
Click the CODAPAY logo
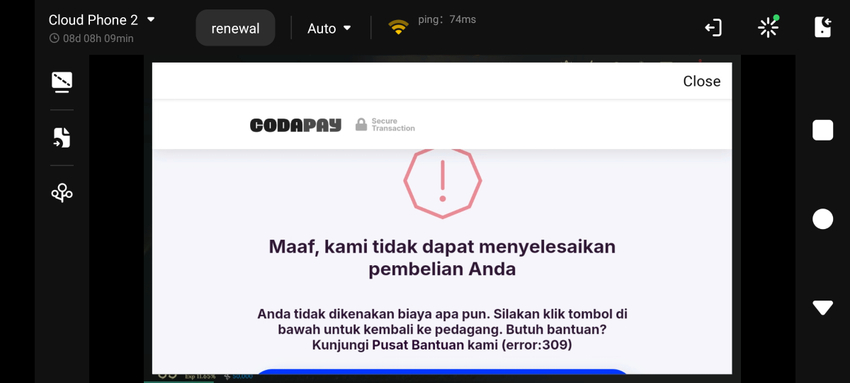(x=295, y=125)
